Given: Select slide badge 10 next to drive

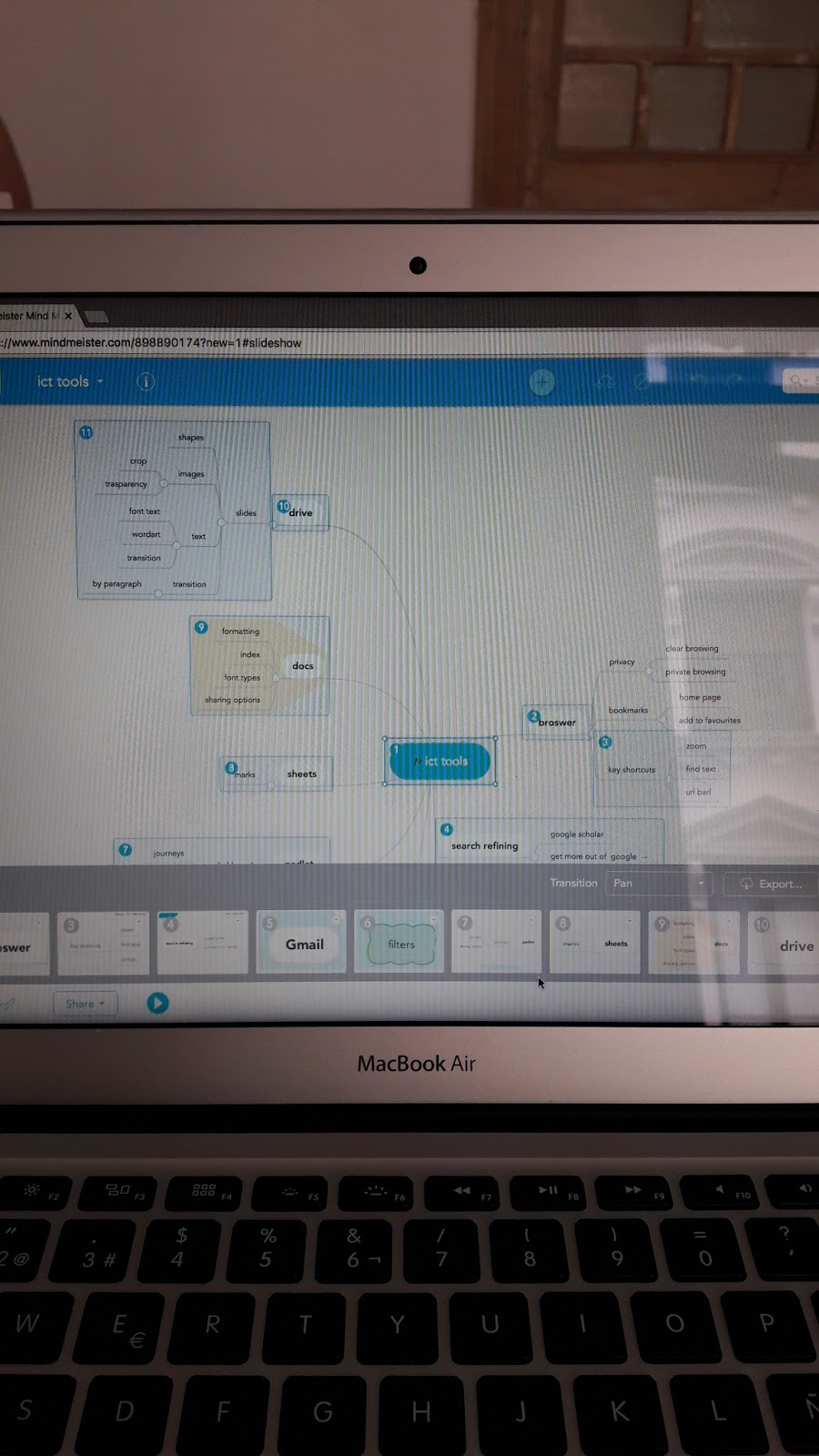Looking at the screenshot, I should click(x=283, y=506).
